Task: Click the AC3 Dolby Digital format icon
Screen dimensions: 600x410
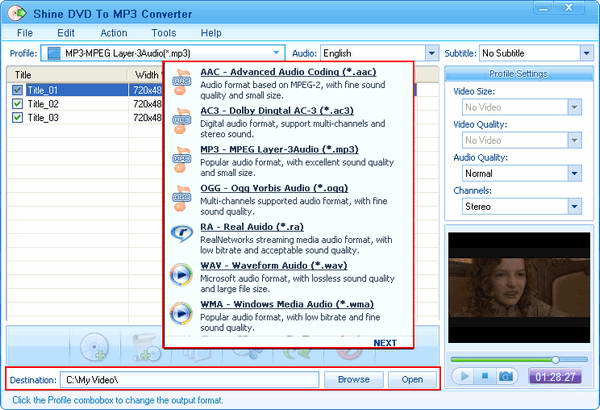Action: (x=181, y=121)
